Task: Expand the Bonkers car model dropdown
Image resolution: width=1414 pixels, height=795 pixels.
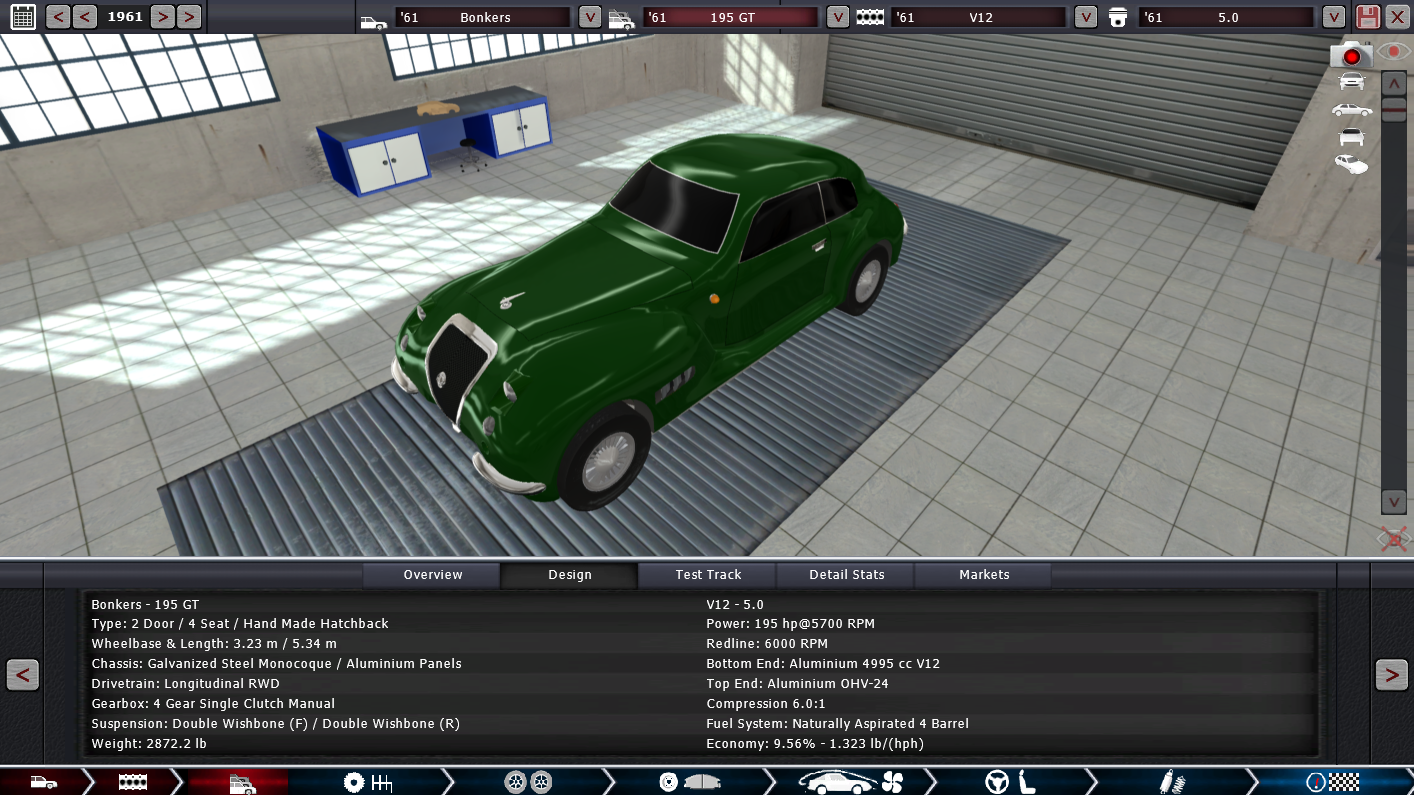Action: point(590,17)
